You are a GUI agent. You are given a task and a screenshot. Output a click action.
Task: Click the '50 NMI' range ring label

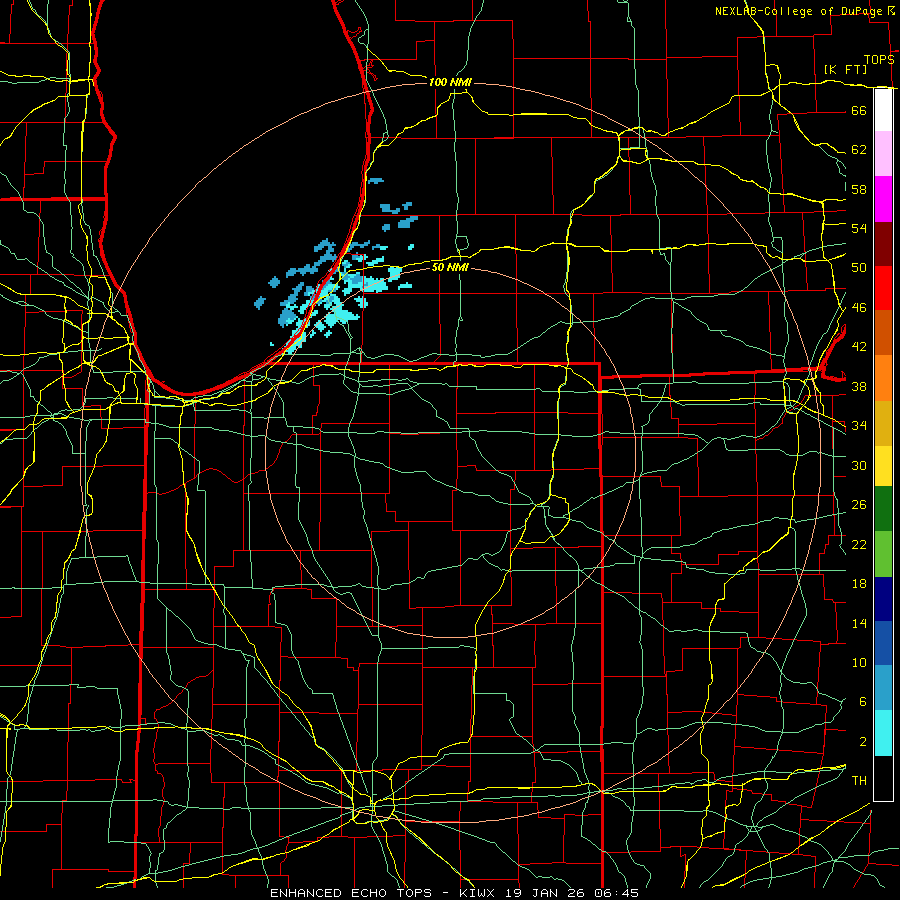450,267
